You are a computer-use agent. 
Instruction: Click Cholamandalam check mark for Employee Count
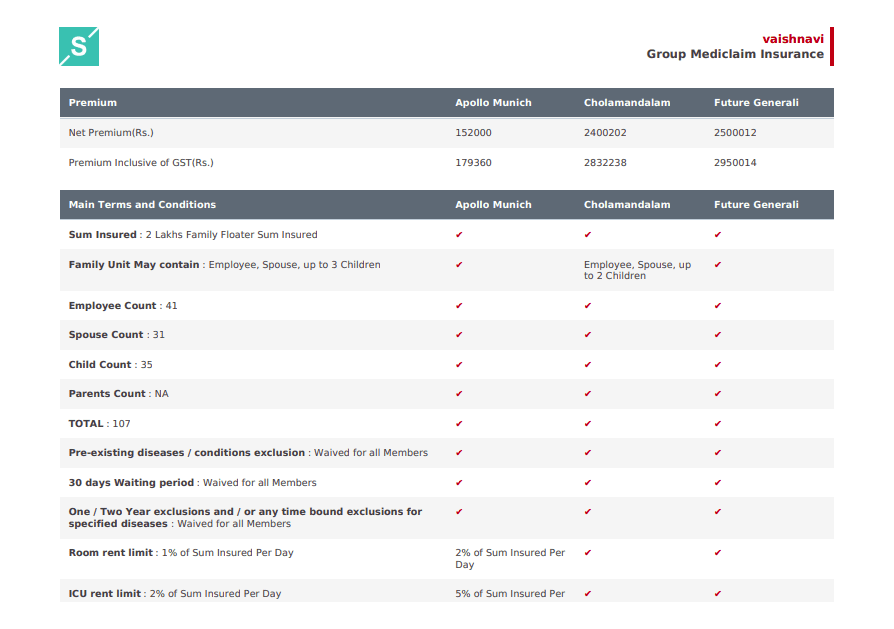588,306
